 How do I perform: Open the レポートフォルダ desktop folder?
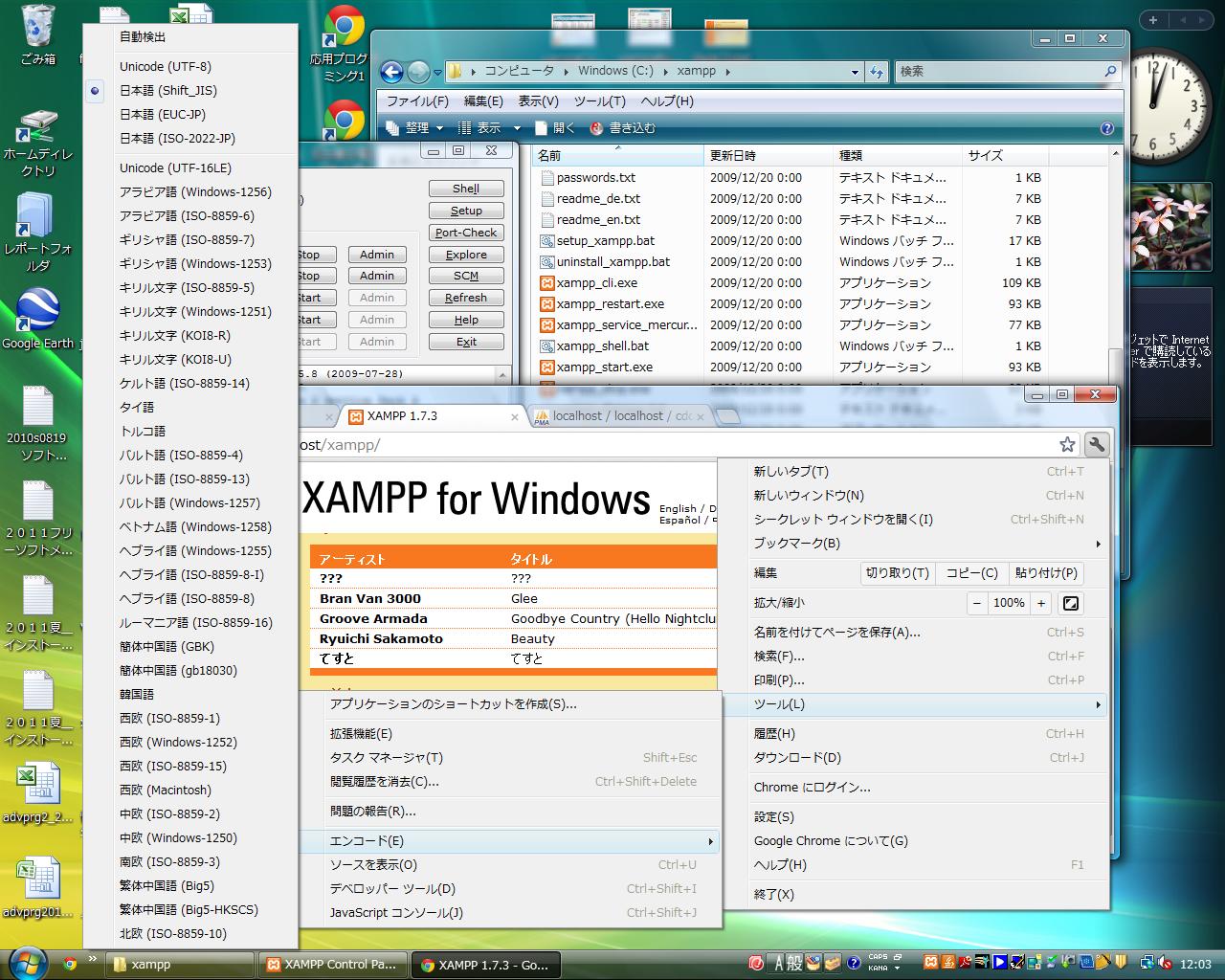[38, 232]
